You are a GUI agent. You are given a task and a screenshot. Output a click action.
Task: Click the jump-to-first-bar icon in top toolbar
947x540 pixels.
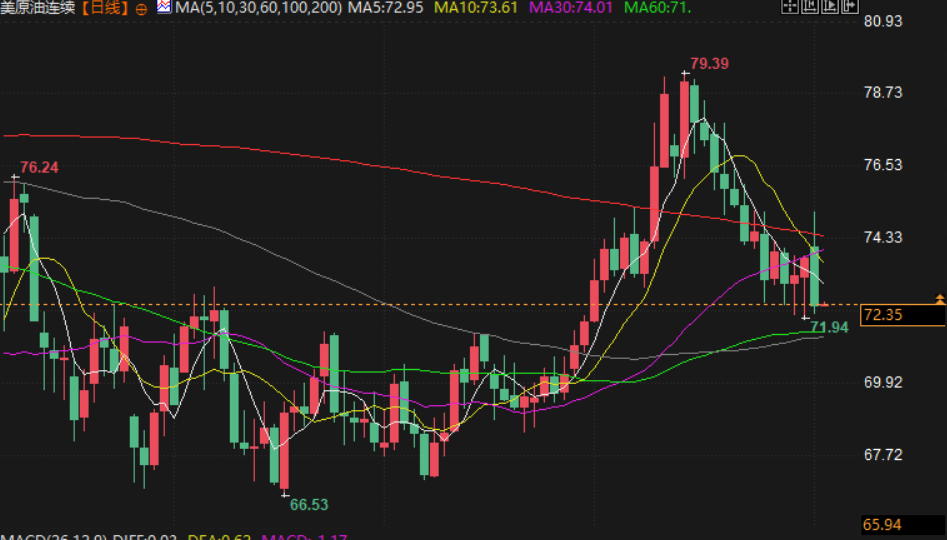810,7
